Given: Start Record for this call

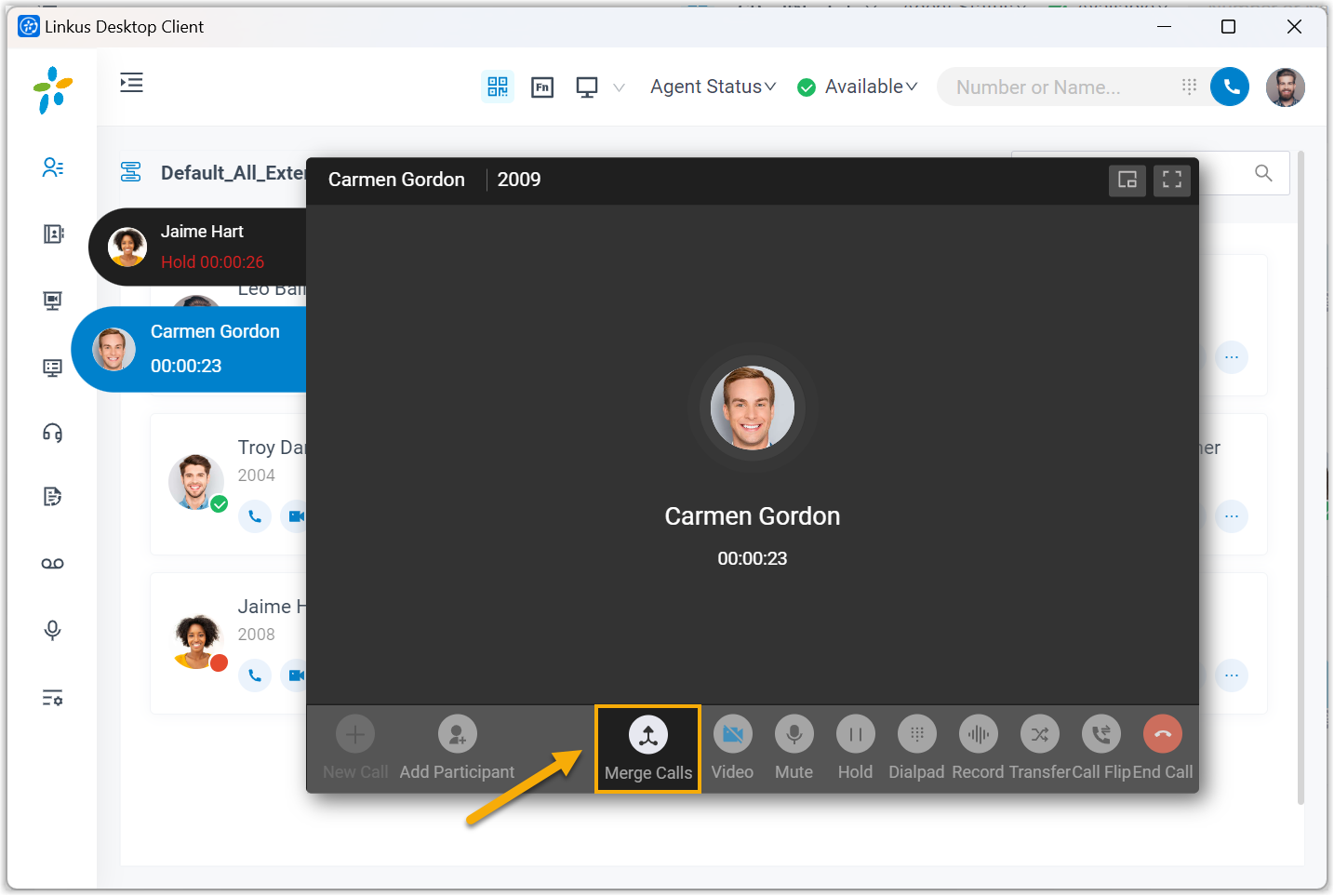Looking at the screenshot, I should 978,749.
